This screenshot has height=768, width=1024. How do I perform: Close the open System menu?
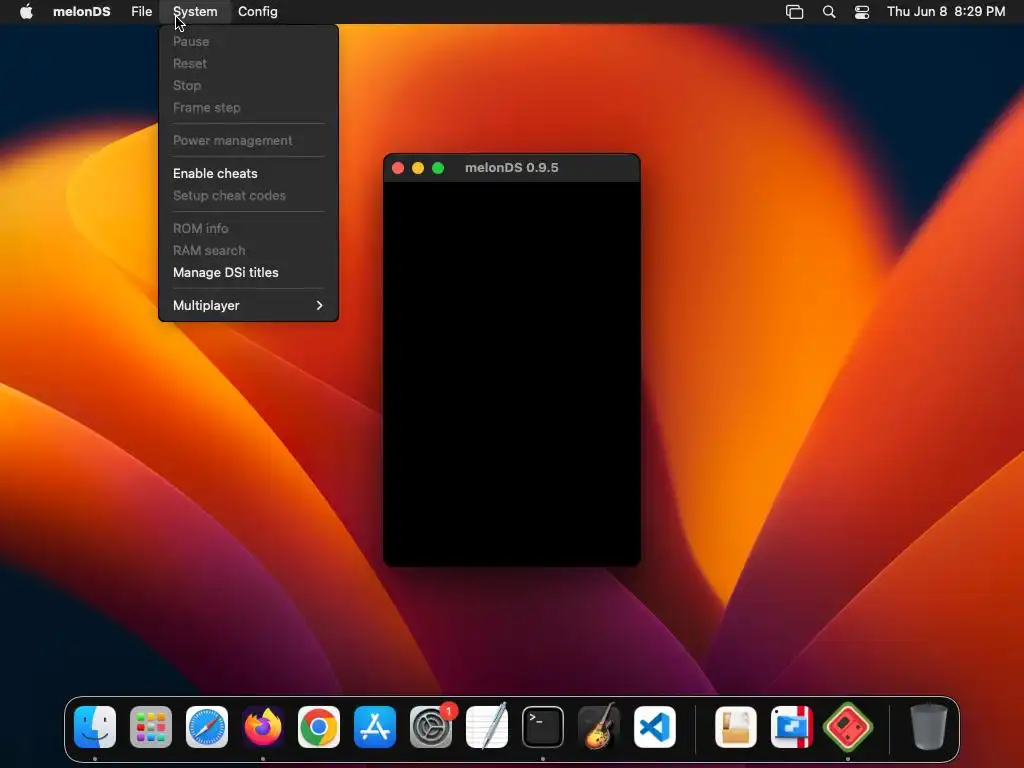click(x=195, y=12)
